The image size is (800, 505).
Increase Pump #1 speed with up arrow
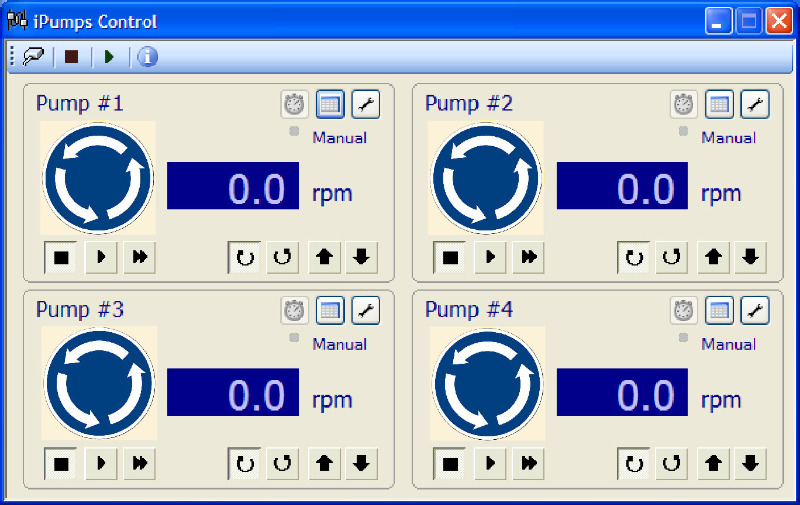tap(323, 257)
